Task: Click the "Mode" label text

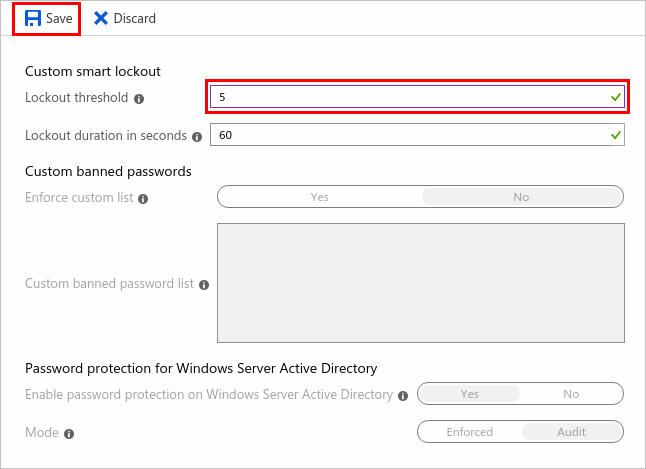Action: click(x=42, y=432)
